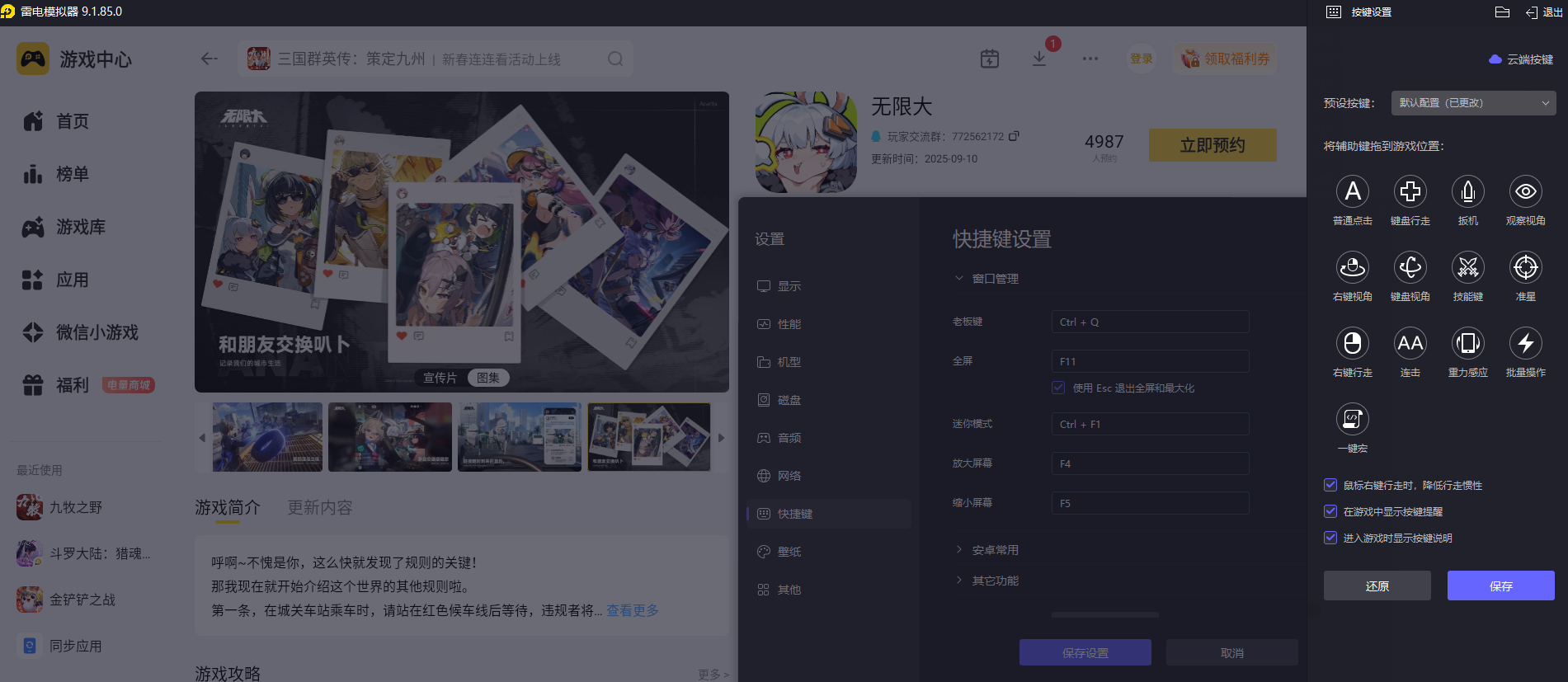Switch to the 更新内容 tab
The image size is (1568, 682).
320,507
